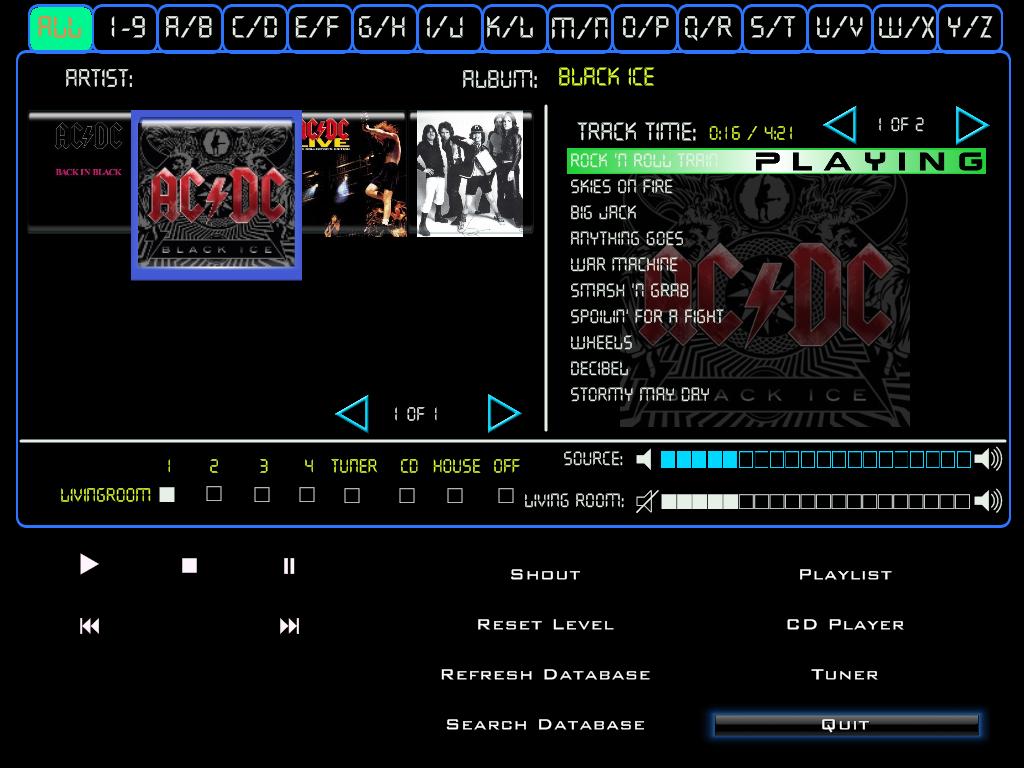1024x768 pixels.
Task: Skip back to the previous track
Action: coord(89,626)
